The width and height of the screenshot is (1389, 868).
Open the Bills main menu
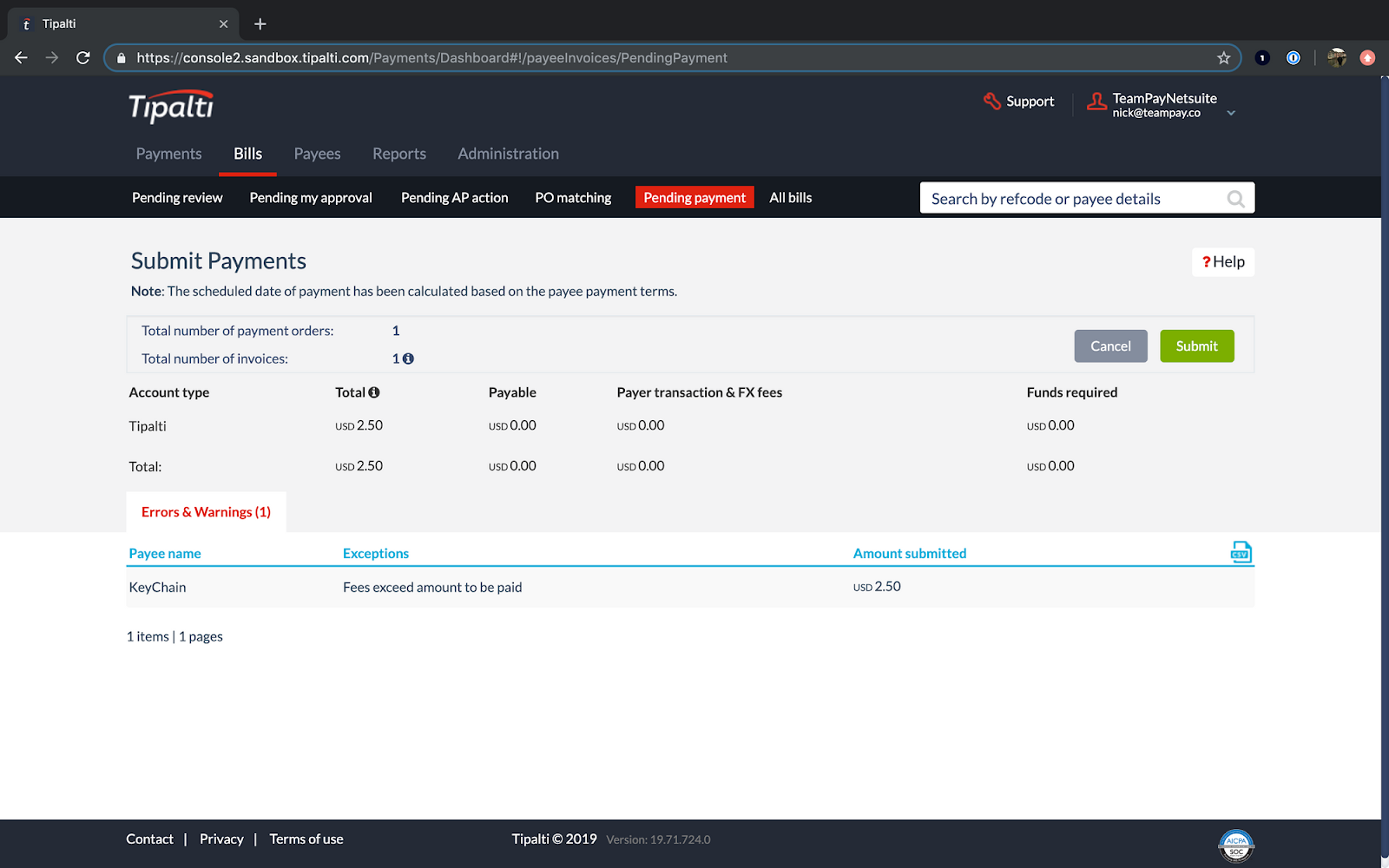point(247,154)
